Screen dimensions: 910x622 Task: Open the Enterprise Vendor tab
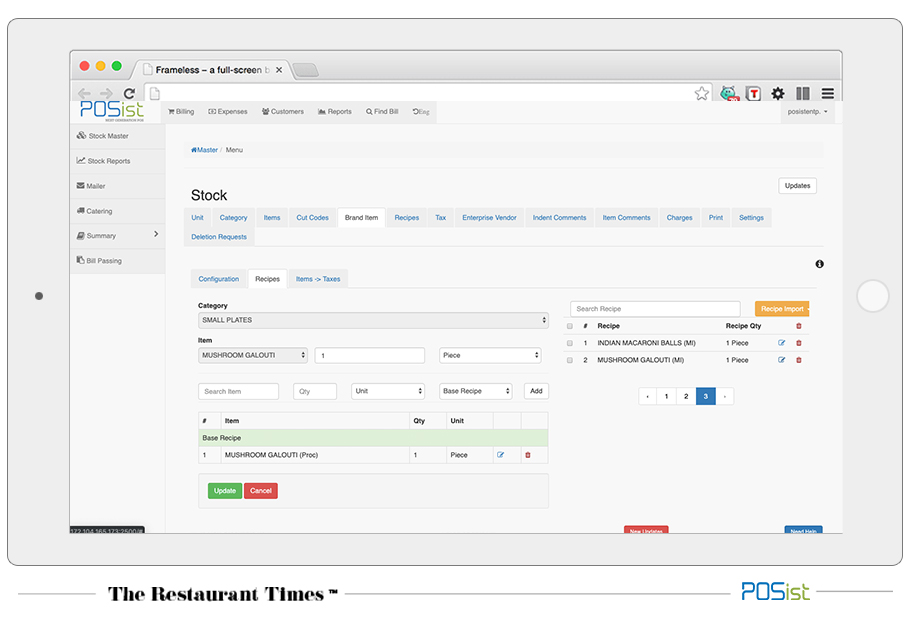click(489, 218)
